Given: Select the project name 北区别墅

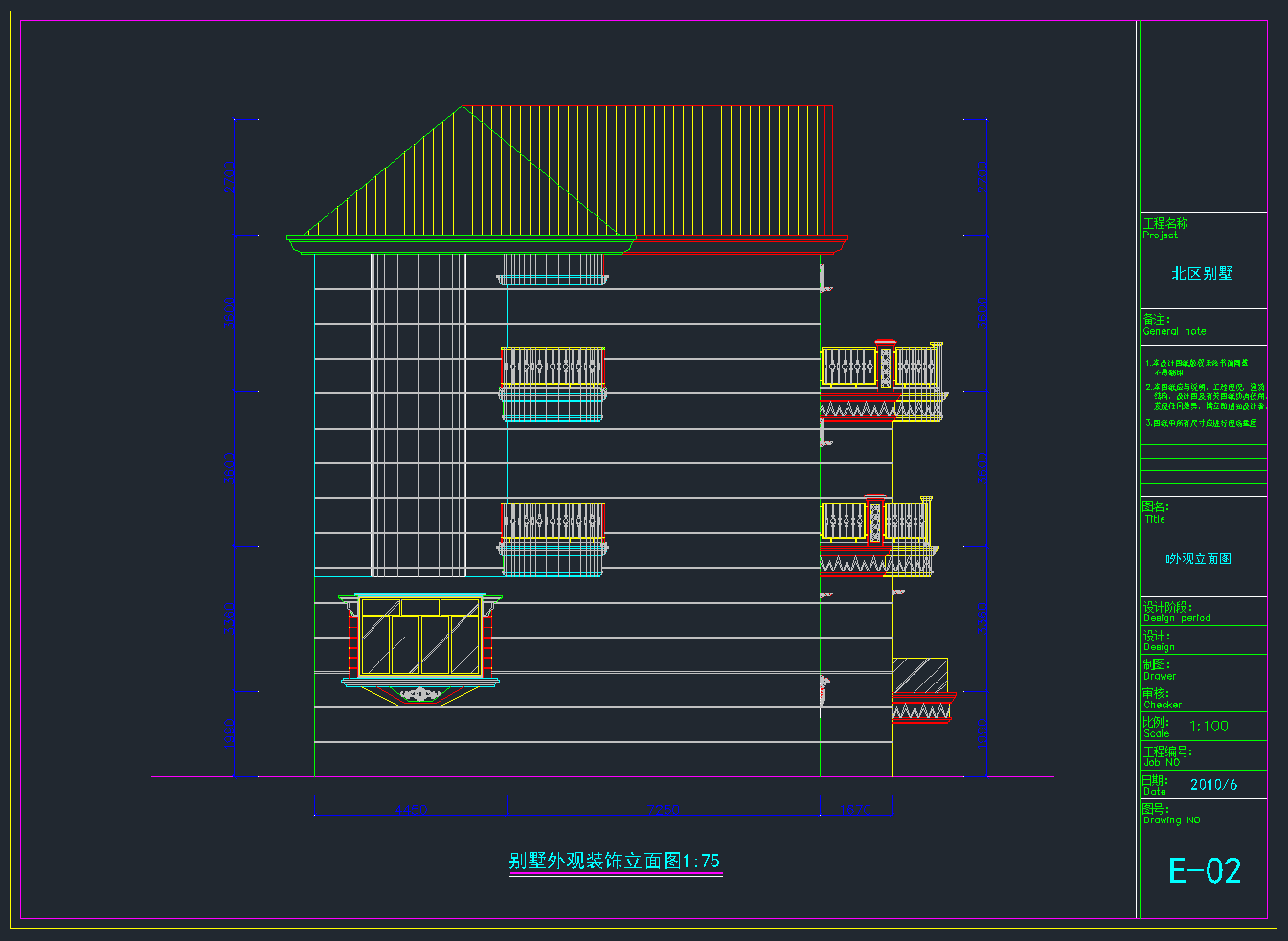Looking at the screenshot, I should coord(1202,274).
